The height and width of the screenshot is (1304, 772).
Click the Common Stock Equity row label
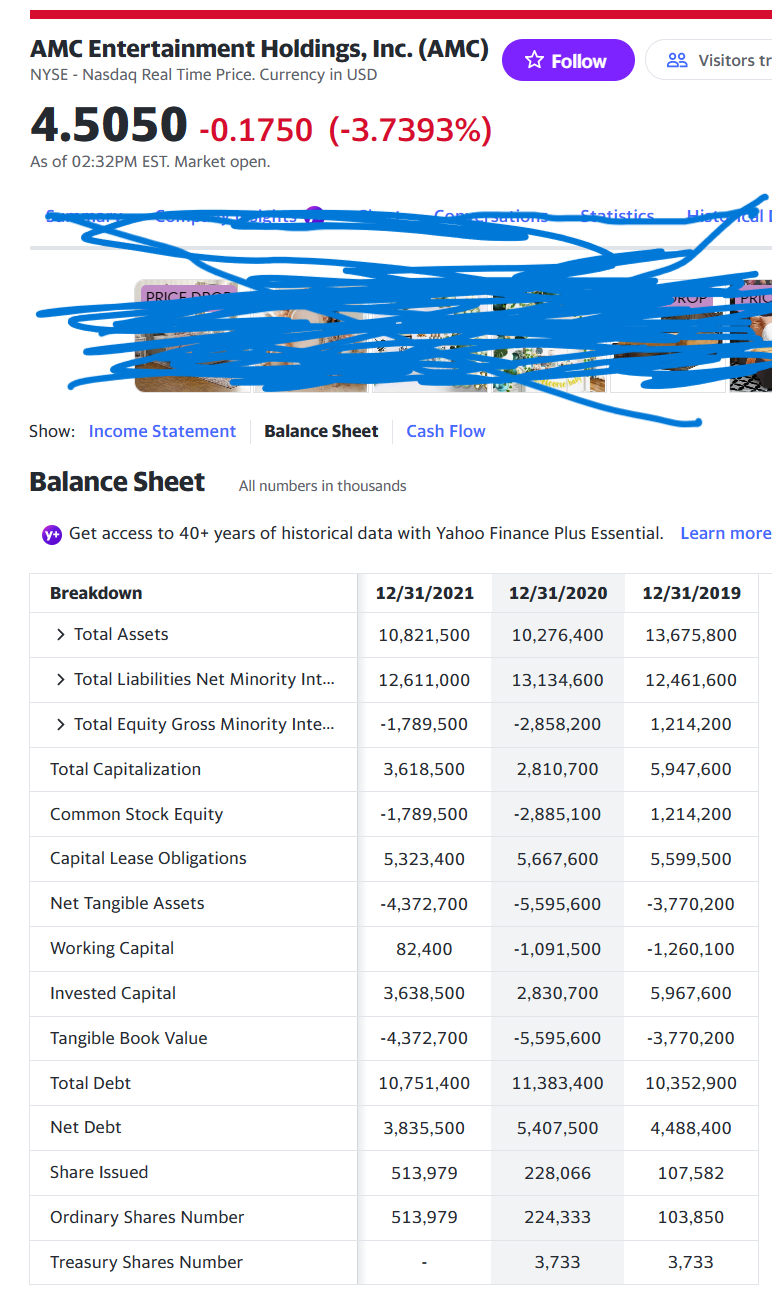click(136, 814)
